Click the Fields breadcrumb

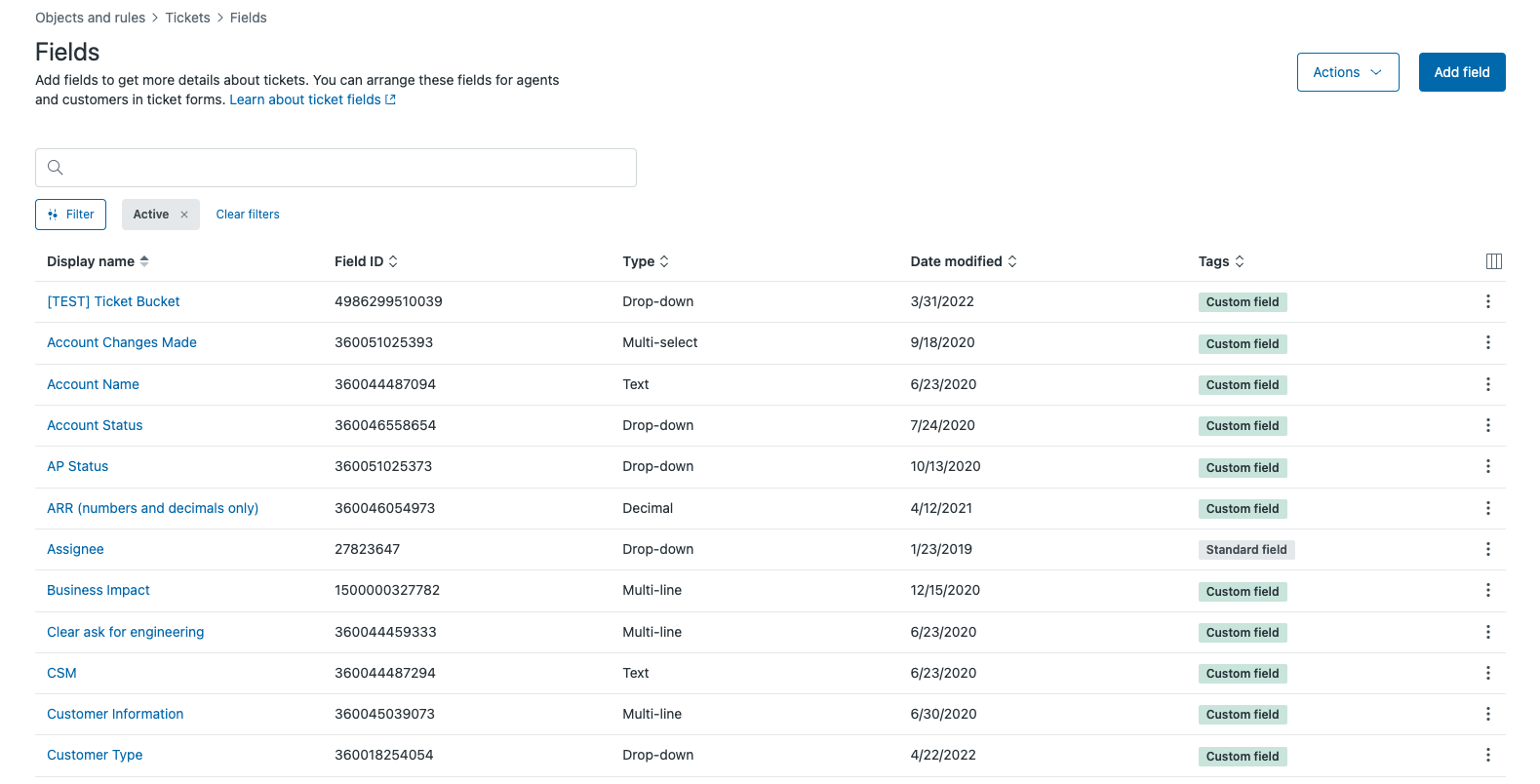(248, 18)
